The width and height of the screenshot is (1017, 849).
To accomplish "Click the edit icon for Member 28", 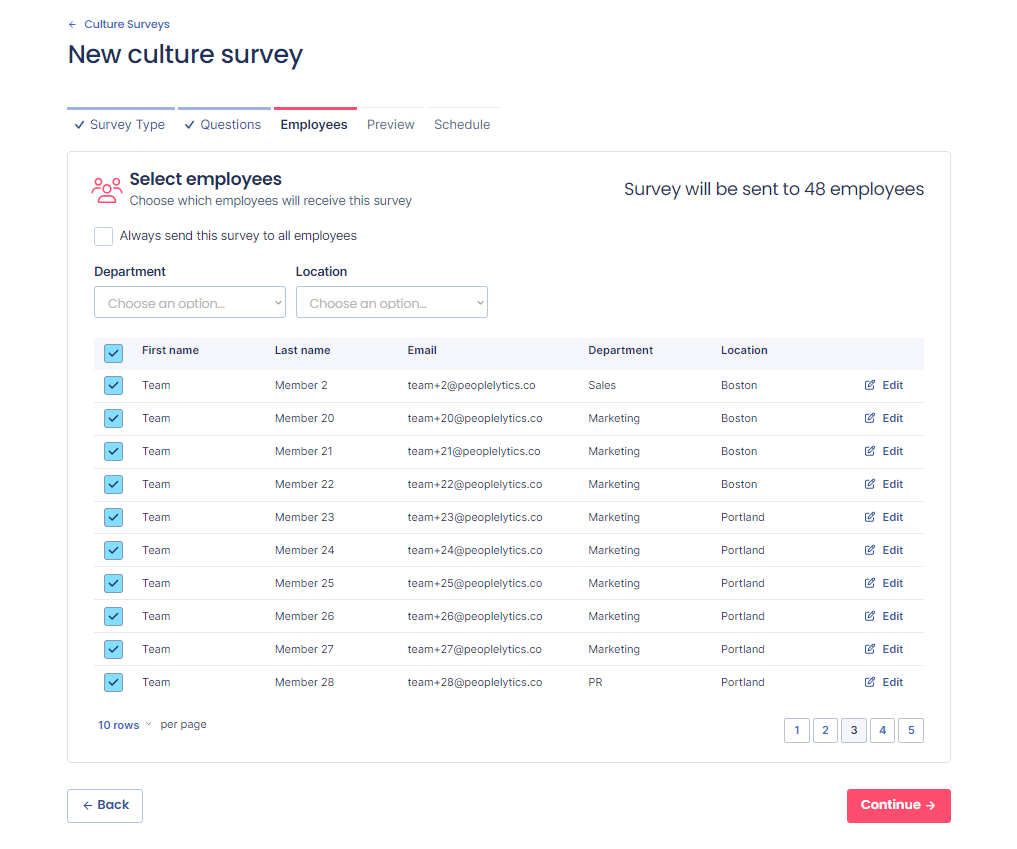I will point(870,682).
